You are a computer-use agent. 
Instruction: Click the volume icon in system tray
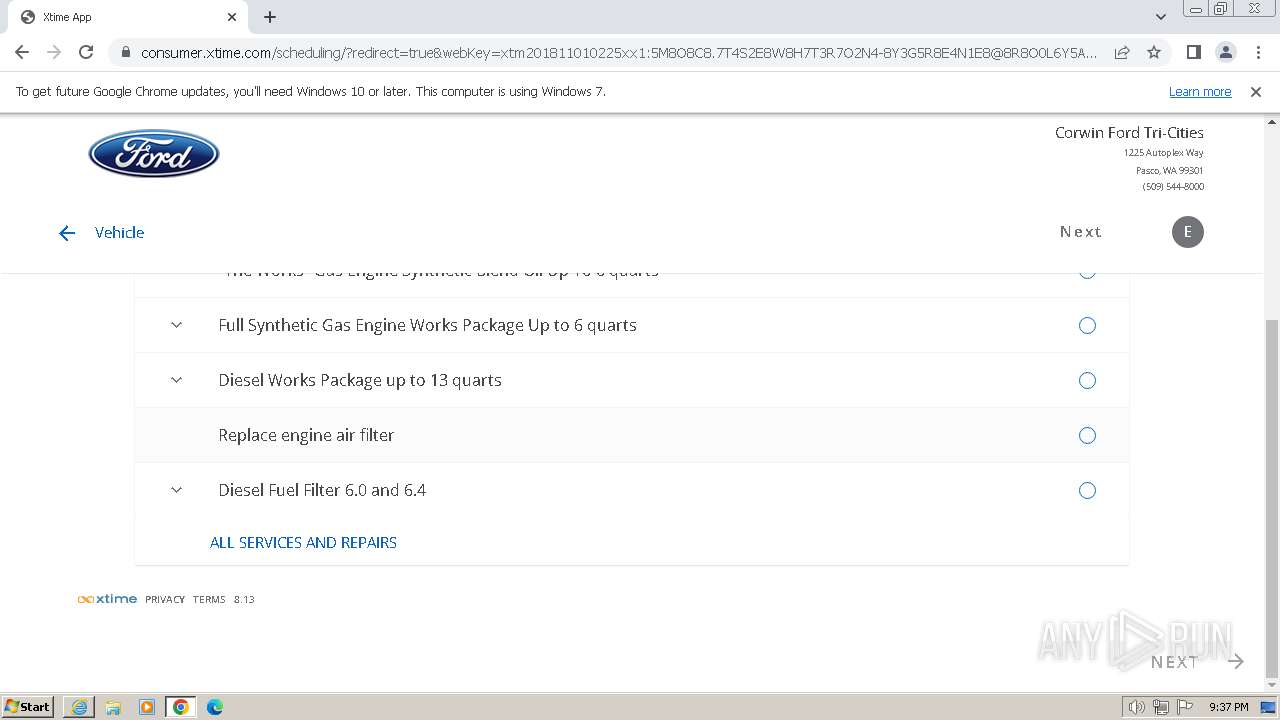pos(1137,707)
